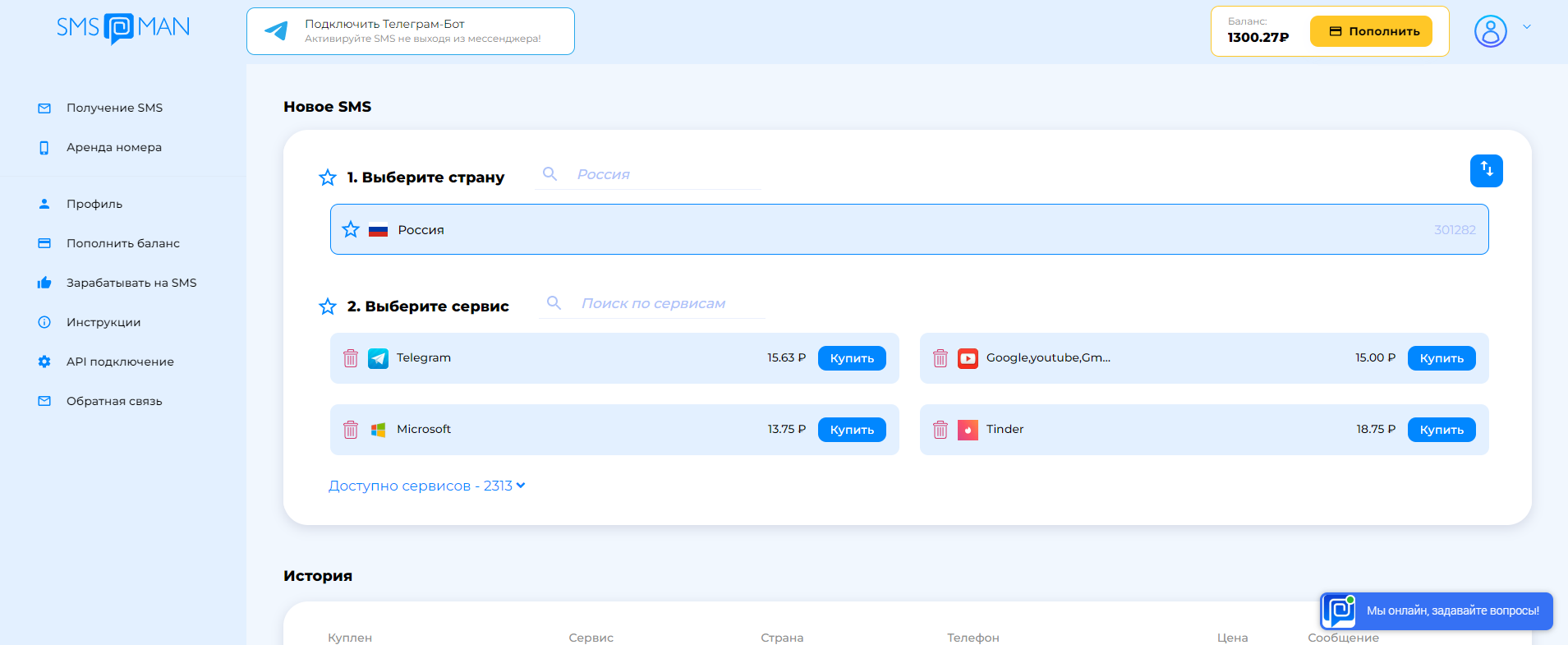Click the Google price 15.00 ₽
The width and height of the screenshot is (1568, 645).
pos(1376,357)
